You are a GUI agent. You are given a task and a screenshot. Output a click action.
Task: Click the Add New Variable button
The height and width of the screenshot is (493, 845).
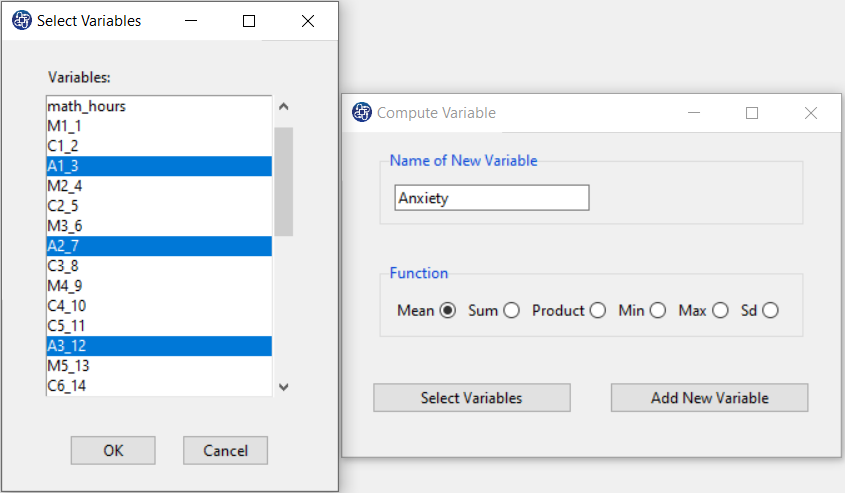[x=709, y=398]
